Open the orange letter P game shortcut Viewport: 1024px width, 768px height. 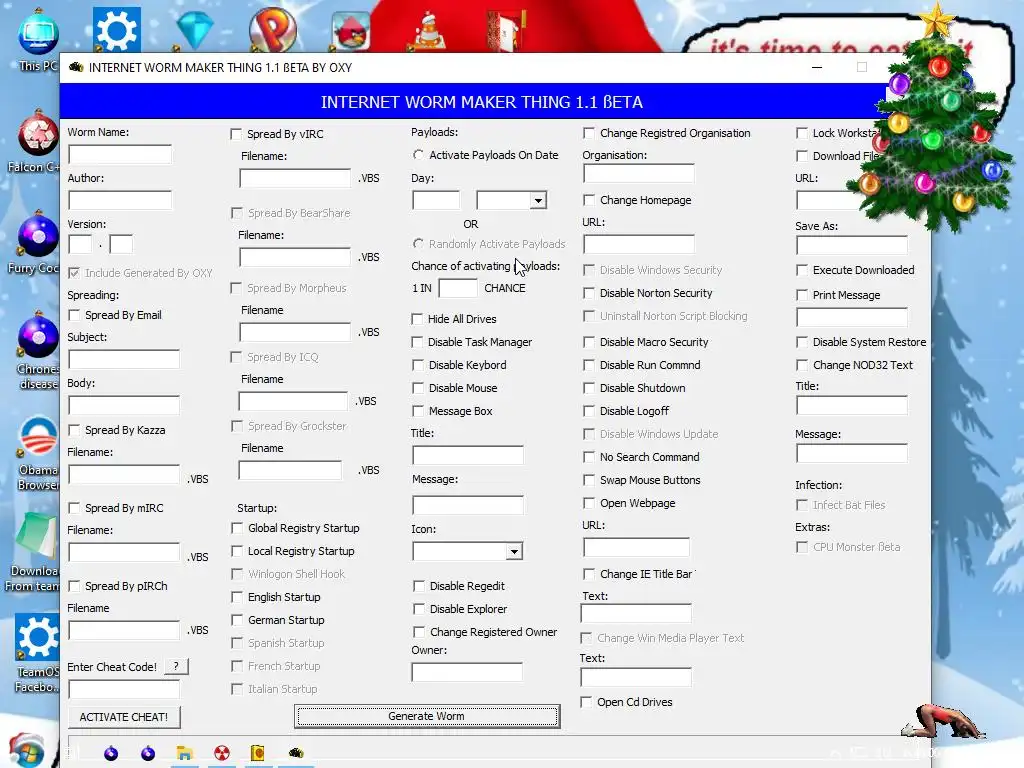coord(273,29)
